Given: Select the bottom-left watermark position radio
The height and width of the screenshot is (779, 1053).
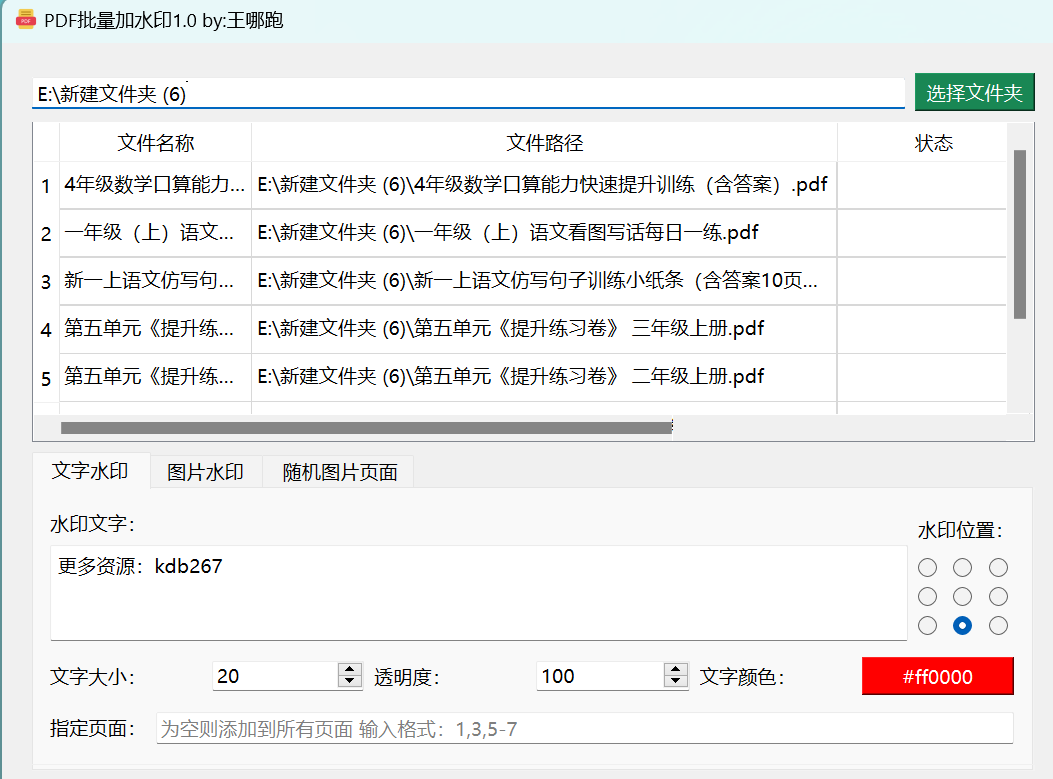Looking at the screenshot, I should click(927, 626).
